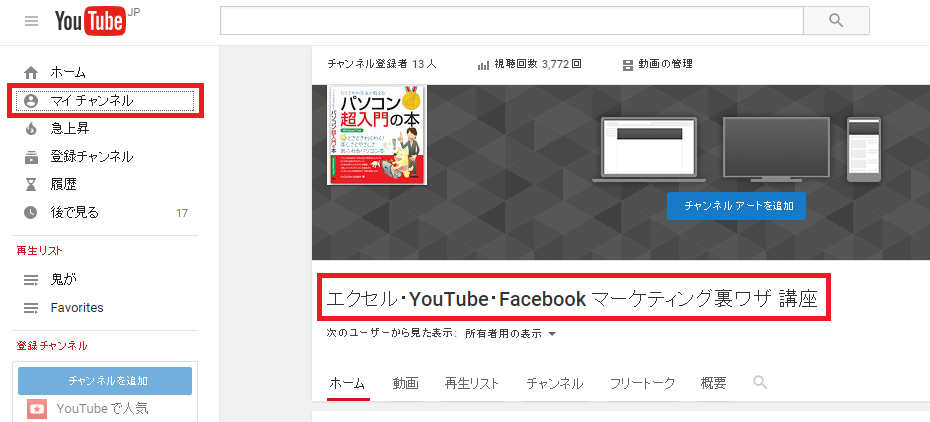
Task: Click the channel profile book thumbnail
Action: click(x=377, y=135)
